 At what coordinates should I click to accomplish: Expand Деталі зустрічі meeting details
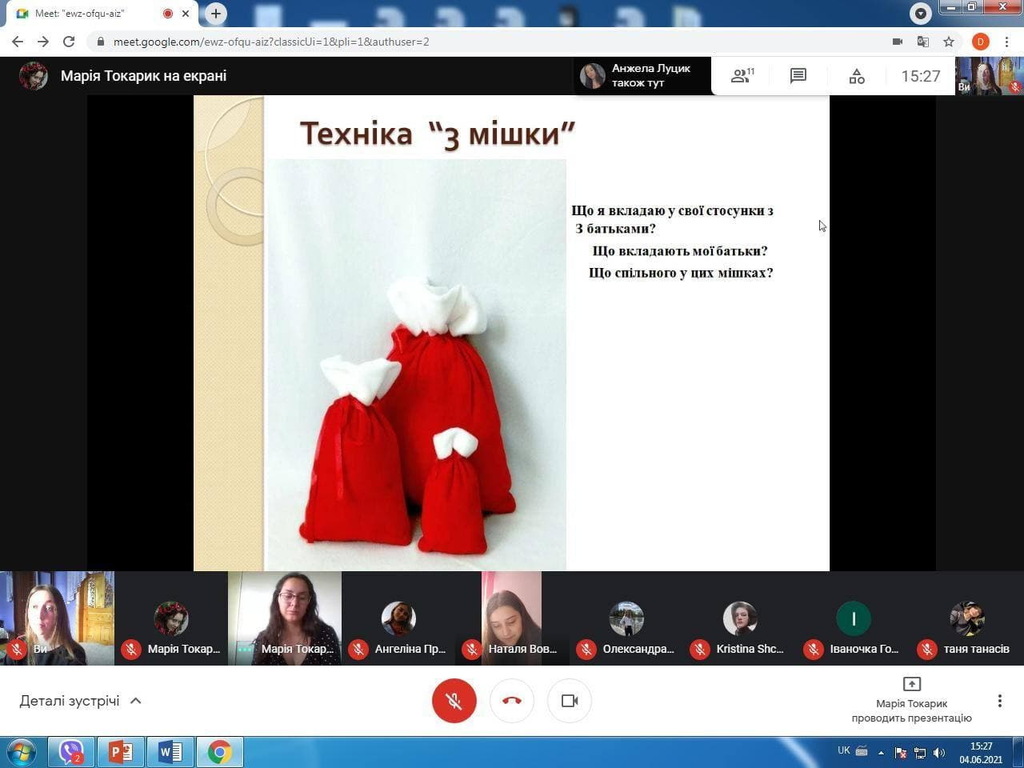80,701
